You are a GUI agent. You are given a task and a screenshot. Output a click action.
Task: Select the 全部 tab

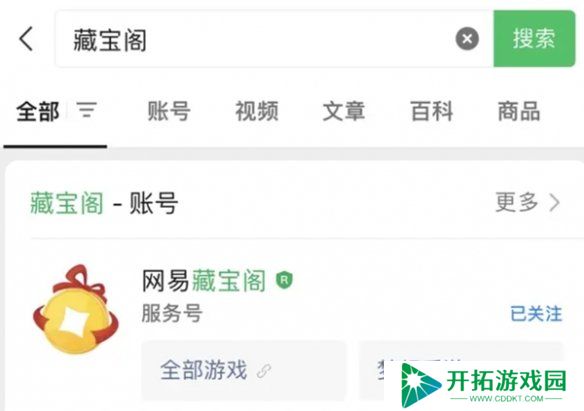pos(38,111)
